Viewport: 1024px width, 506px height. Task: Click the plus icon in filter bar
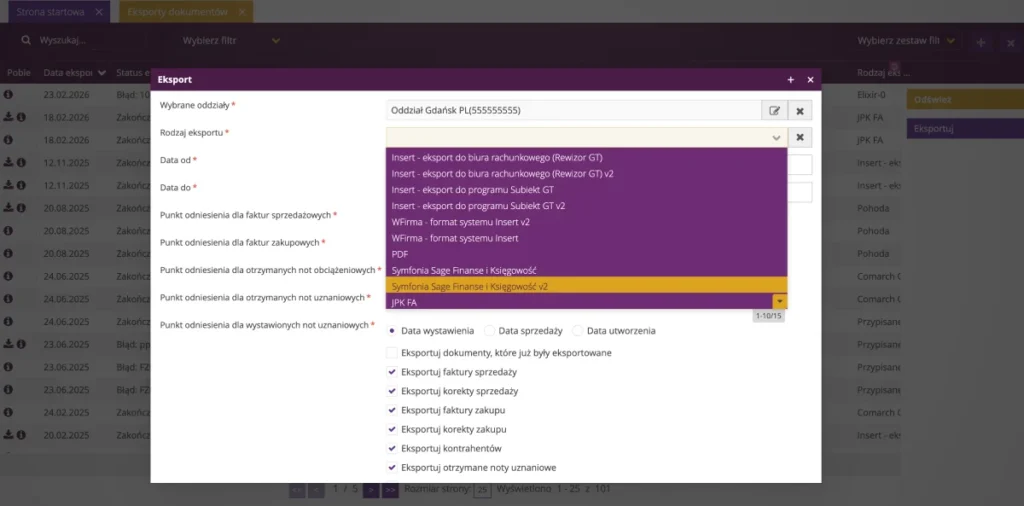click(980, 42)
